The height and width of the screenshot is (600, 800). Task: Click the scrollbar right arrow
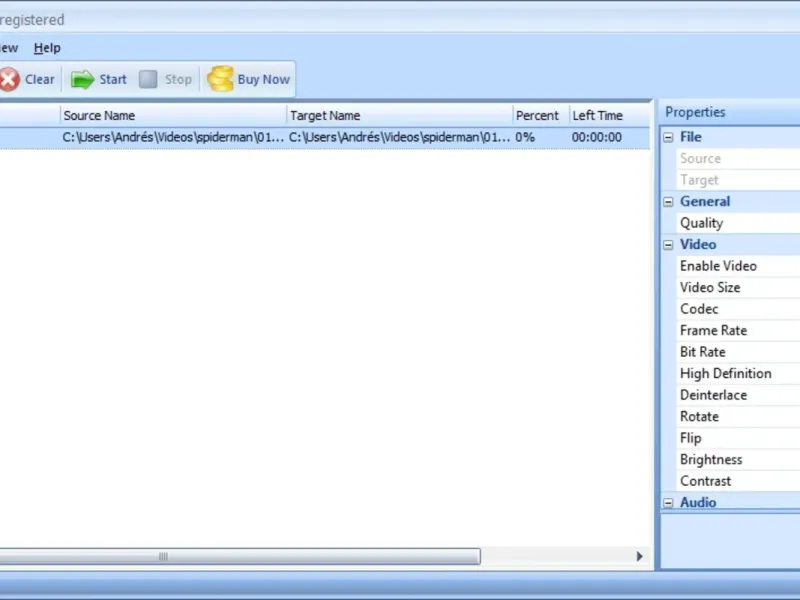639,556
